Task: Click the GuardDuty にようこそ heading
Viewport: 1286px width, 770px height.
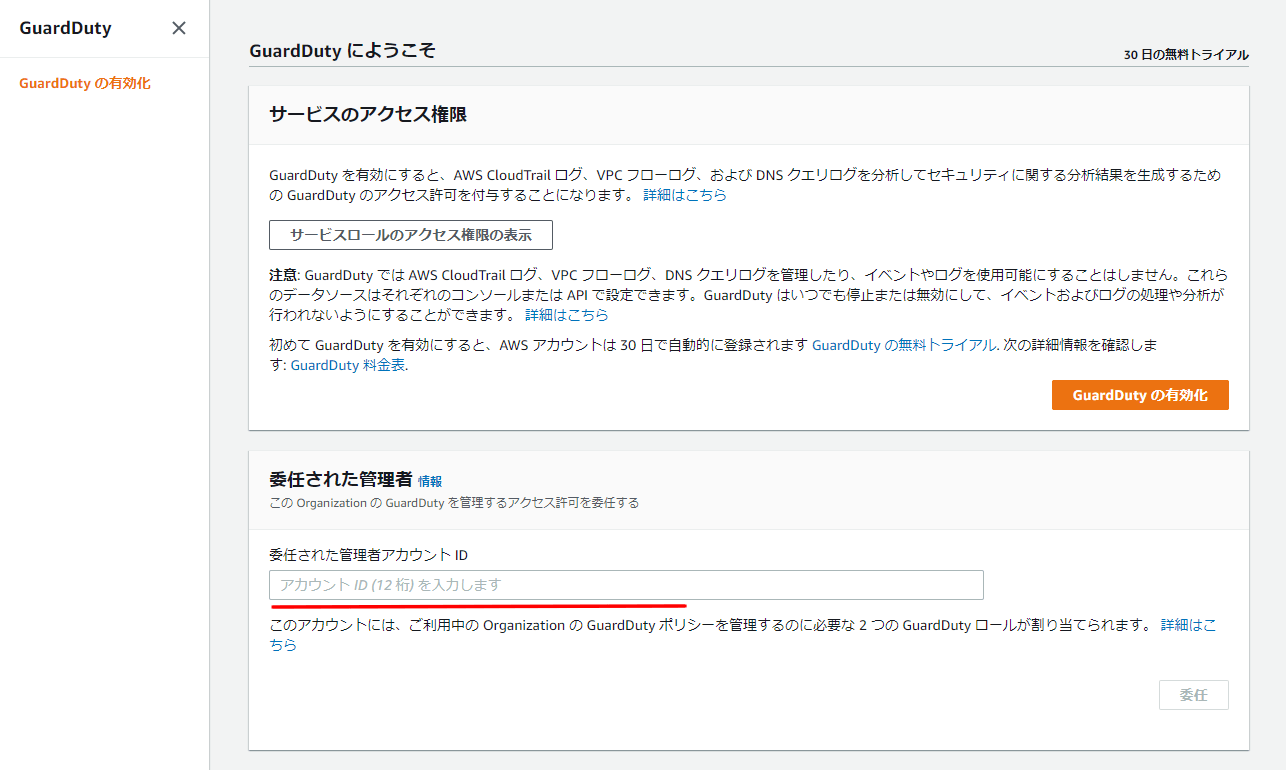Action: click(x=342, y=50)
